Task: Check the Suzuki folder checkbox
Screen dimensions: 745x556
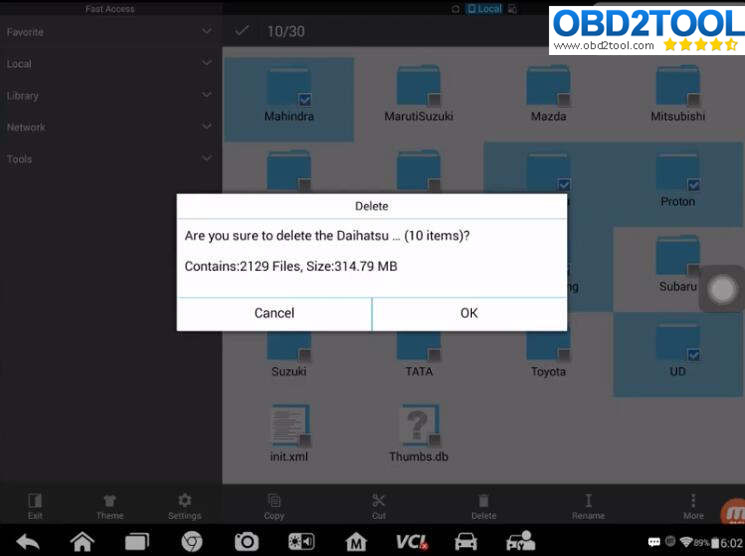Action: click(x=305, y=355)
